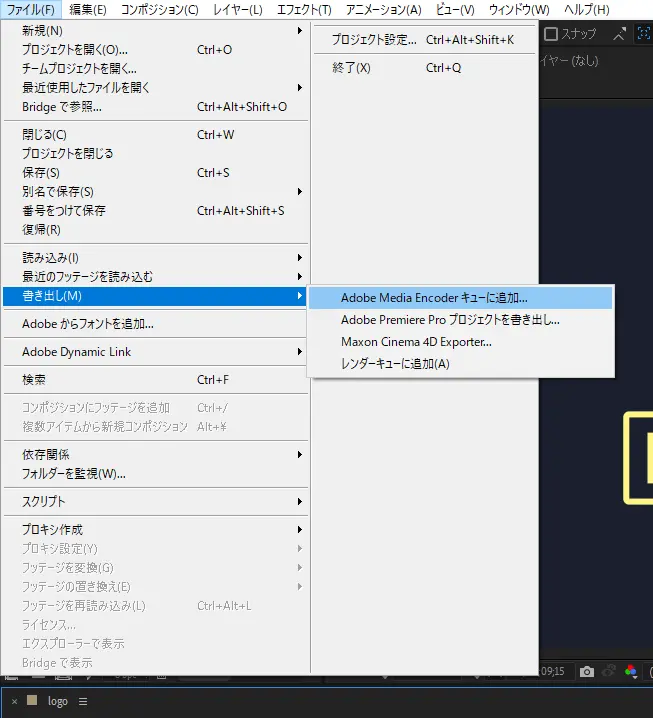Choose 閉じる(C) in file menu
This screenshot has height=718, width=653.
pyautogui.click(x=156, y=135)
